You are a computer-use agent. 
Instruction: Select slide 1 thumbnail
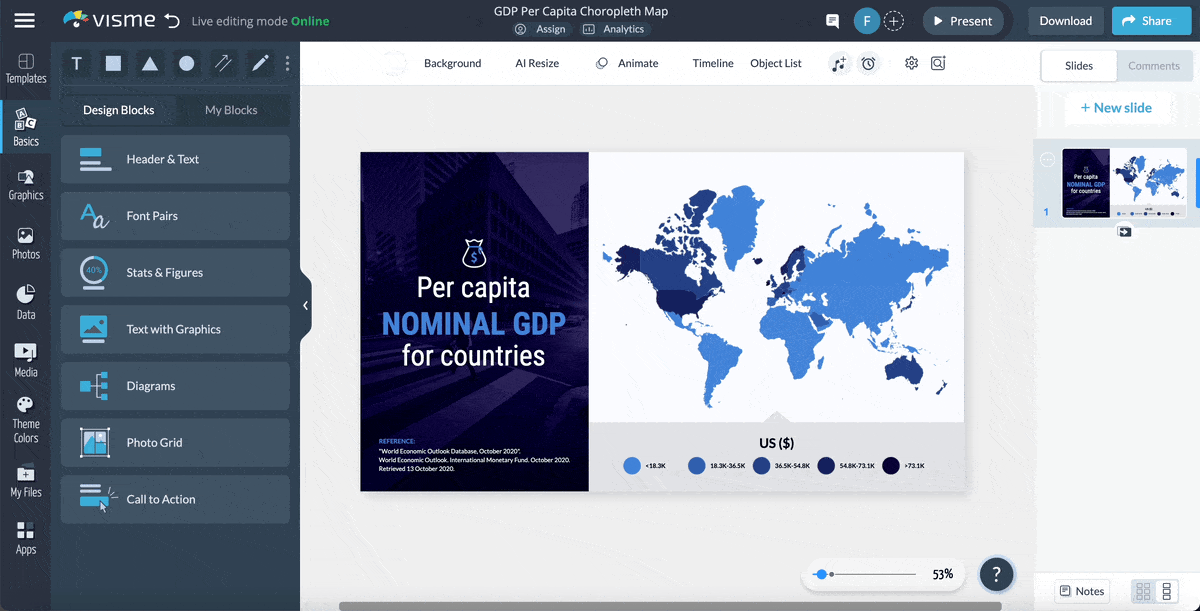(1124, 184)
